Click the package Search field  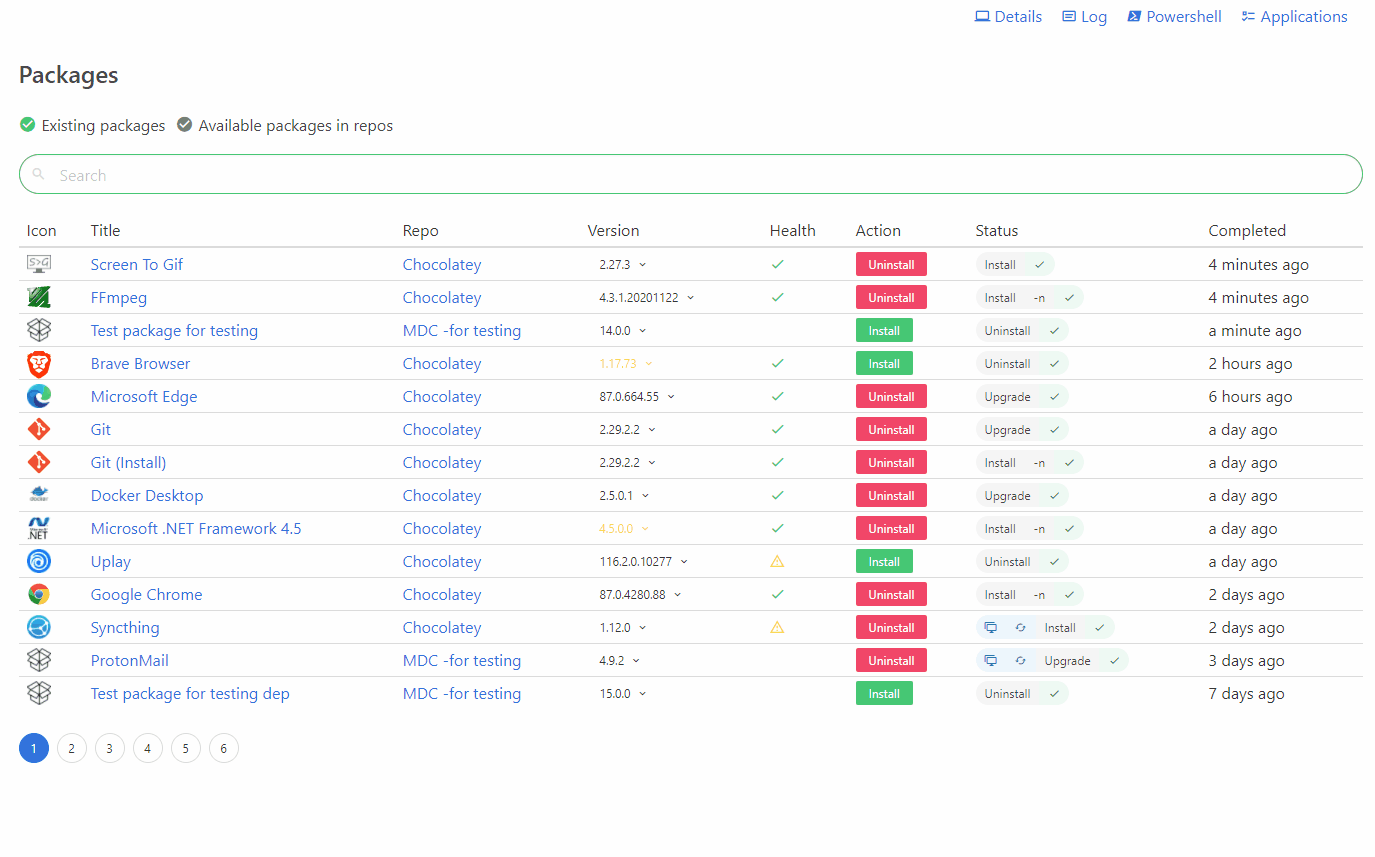click(x=691, y=174)
